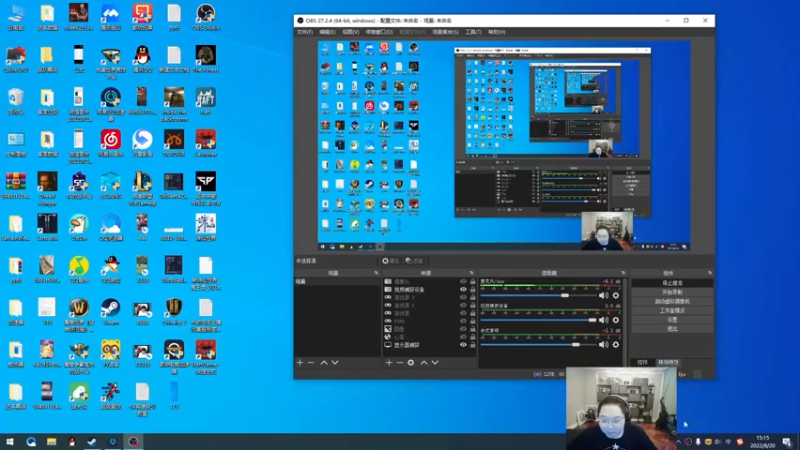Open the 场景集合(S) menu

point(445,32)
